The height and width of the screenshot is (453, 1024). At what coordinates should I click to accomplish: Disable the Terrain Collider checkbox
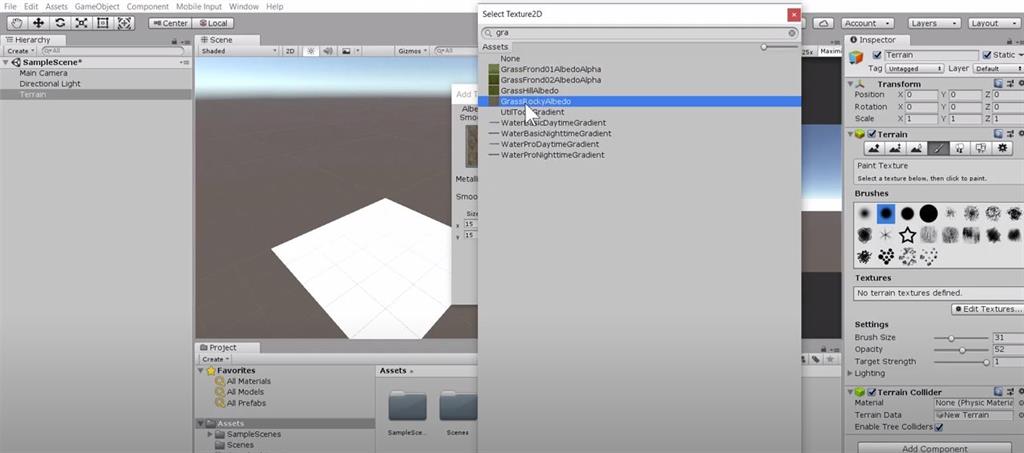(871, 392)
